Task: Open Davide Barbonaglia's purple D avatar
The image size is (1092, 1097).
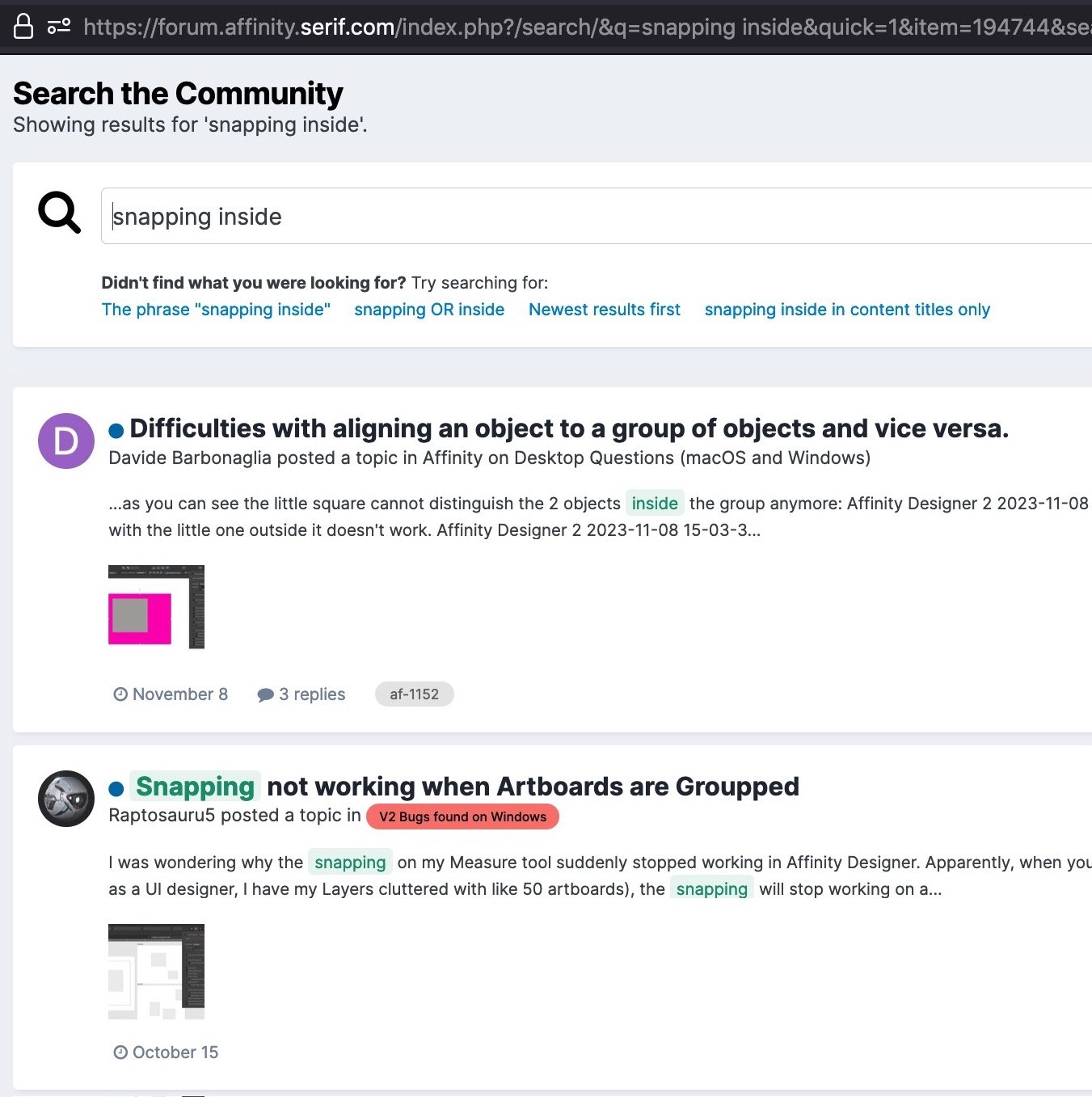Action: pyautogui.click(x=66, y=441)
